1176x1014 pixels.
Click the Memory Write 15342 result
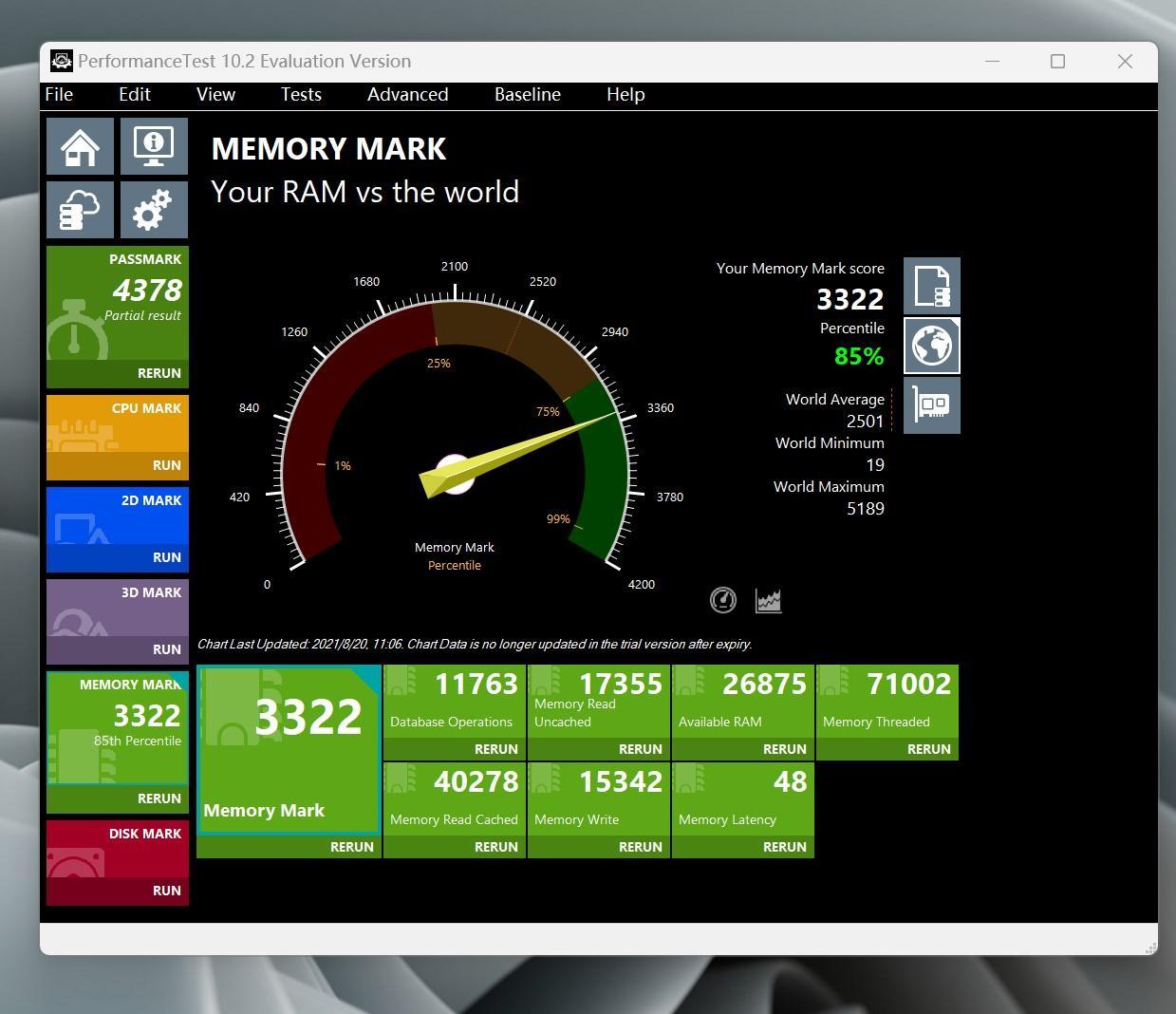(x=599, y=798)
